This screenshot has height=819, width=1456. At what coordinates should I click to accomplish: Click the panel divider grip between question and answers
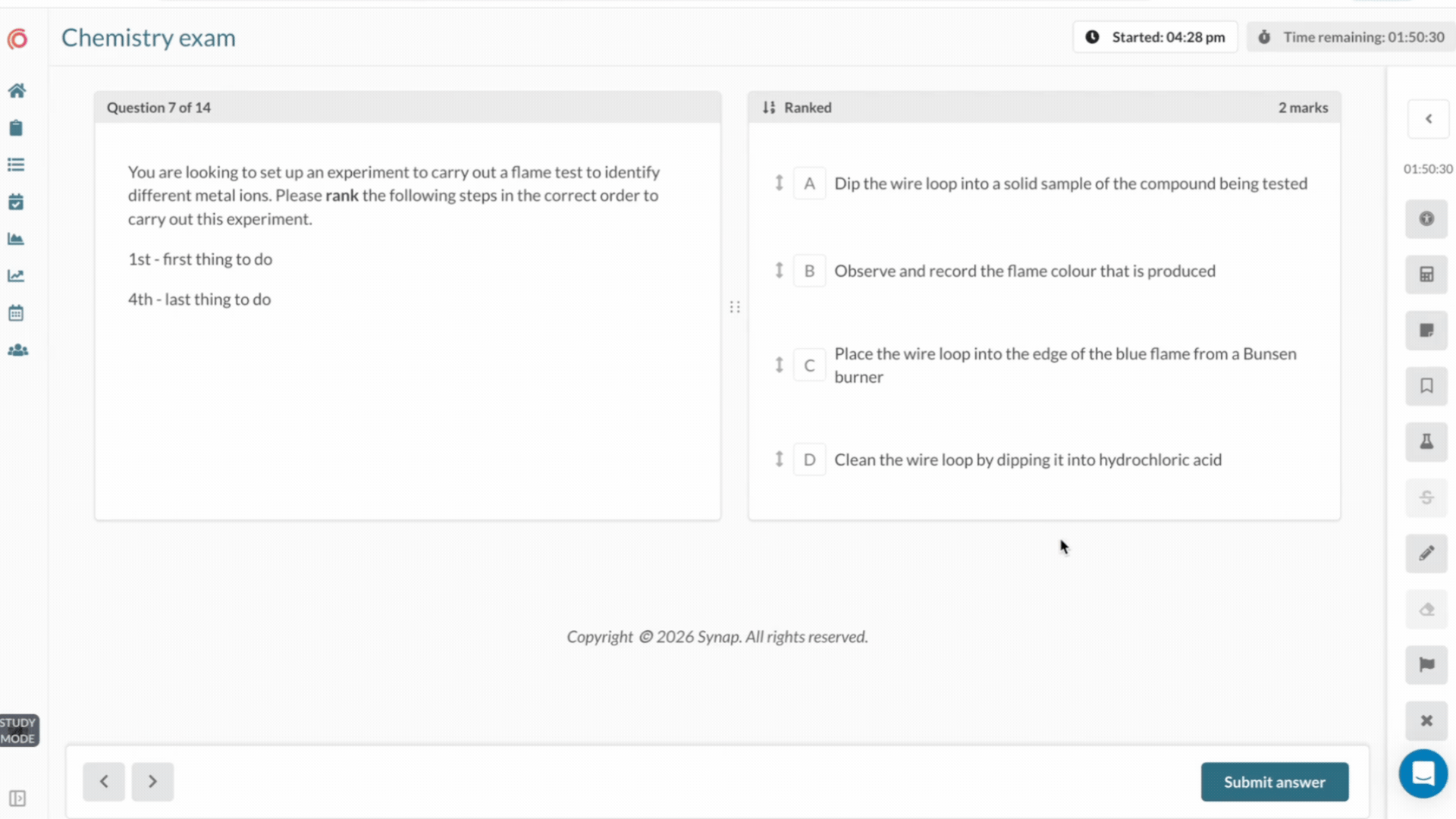tap(735, 307)
